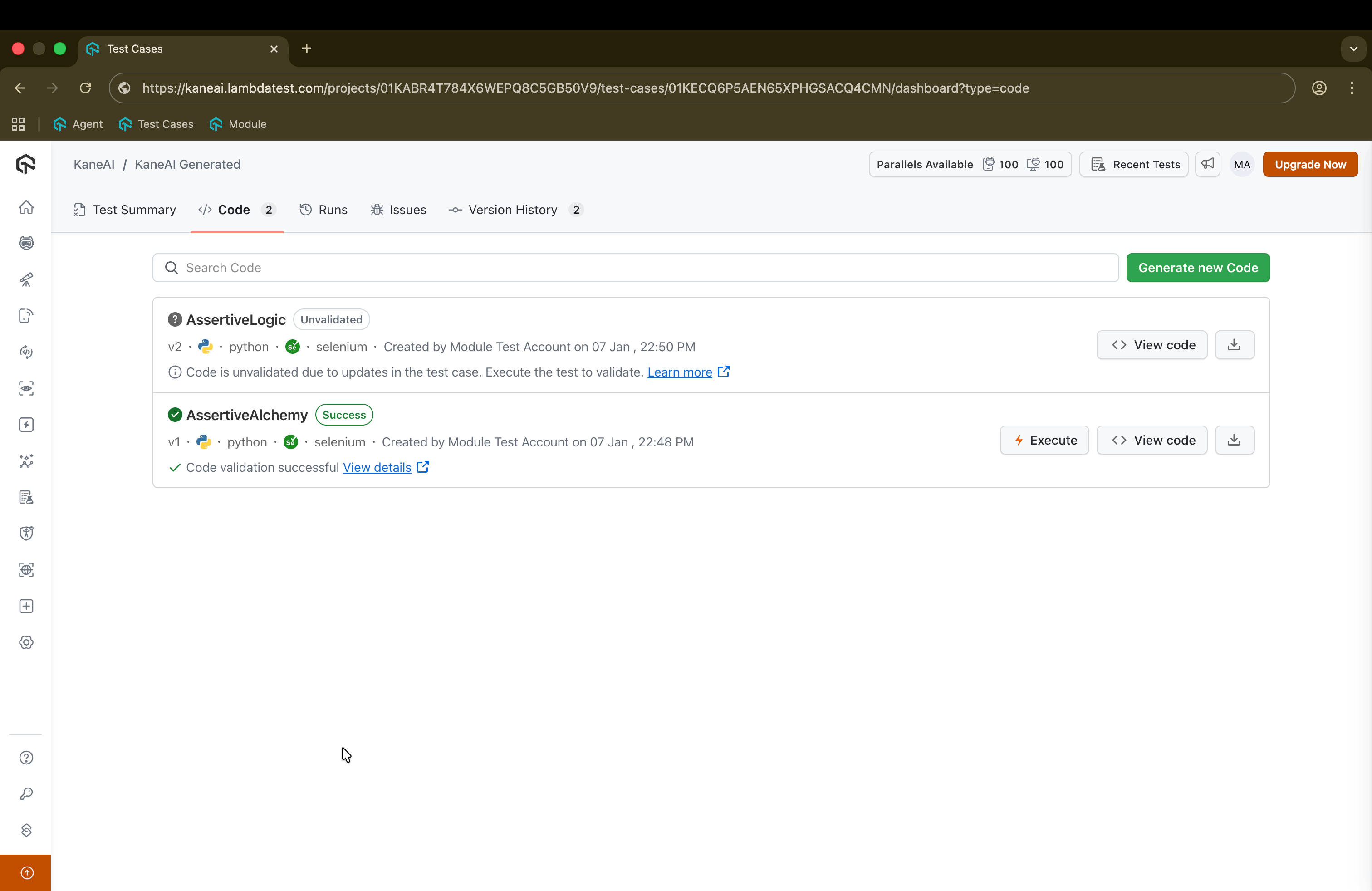This screenshot has height=891, width=1372.
Task: Switch to the Version History tab
Action: click(513, 209)
